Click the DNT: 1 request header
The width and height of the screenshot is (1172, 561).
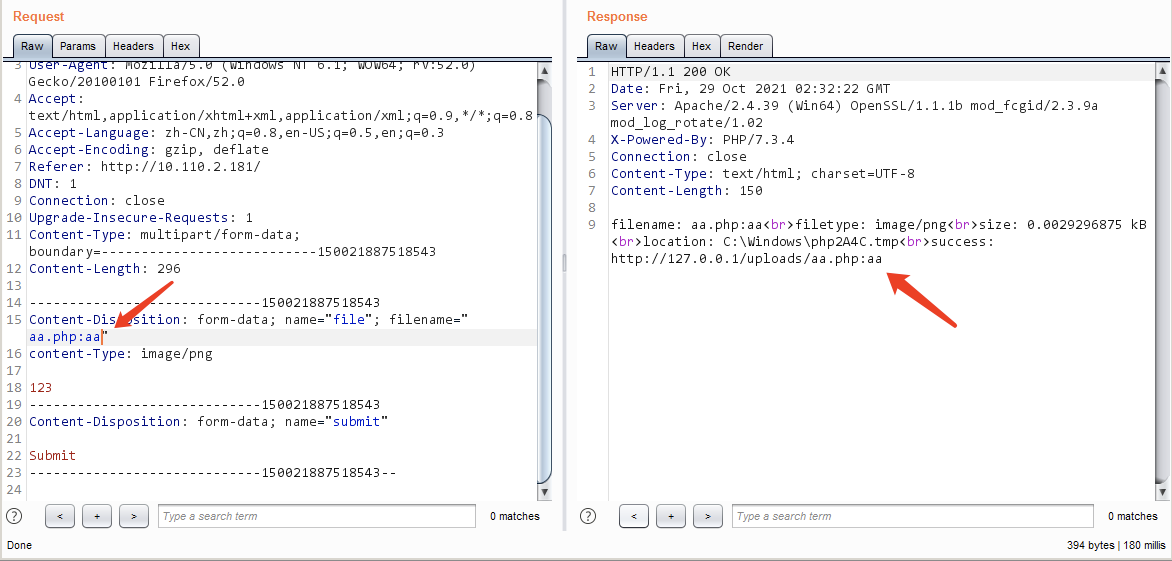(x=53, y=184)
